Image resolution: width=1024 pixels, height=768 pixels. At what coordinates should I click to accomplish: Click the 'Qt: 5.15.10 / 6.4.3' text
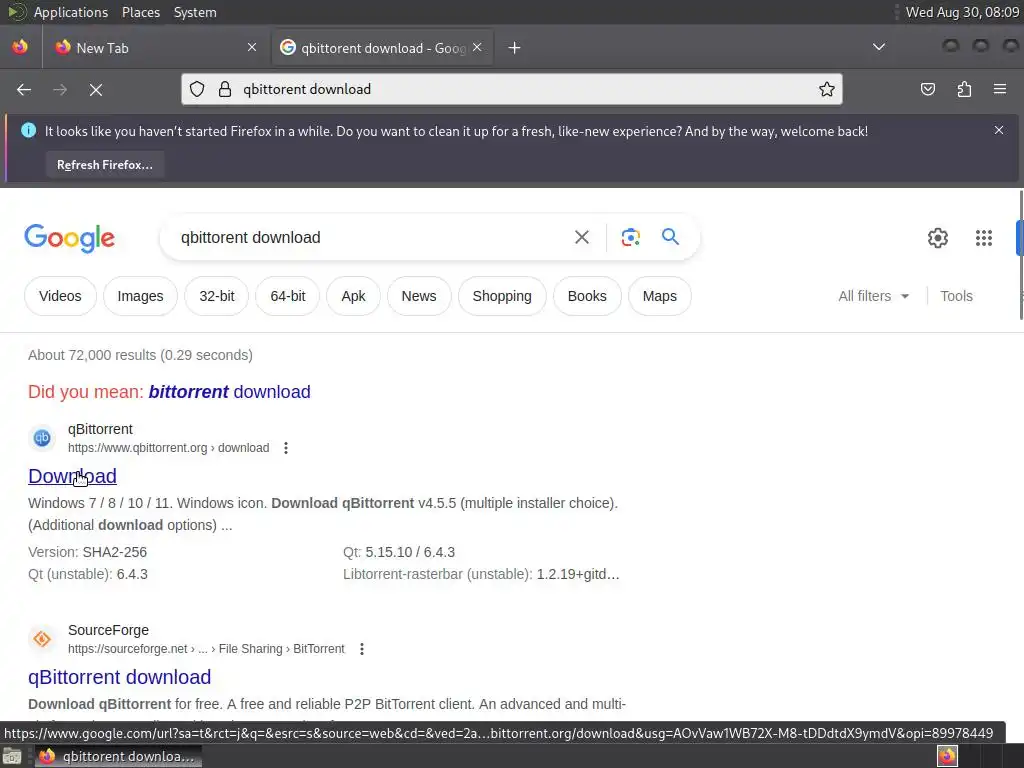pyautogui.click(x=399, y=552)
